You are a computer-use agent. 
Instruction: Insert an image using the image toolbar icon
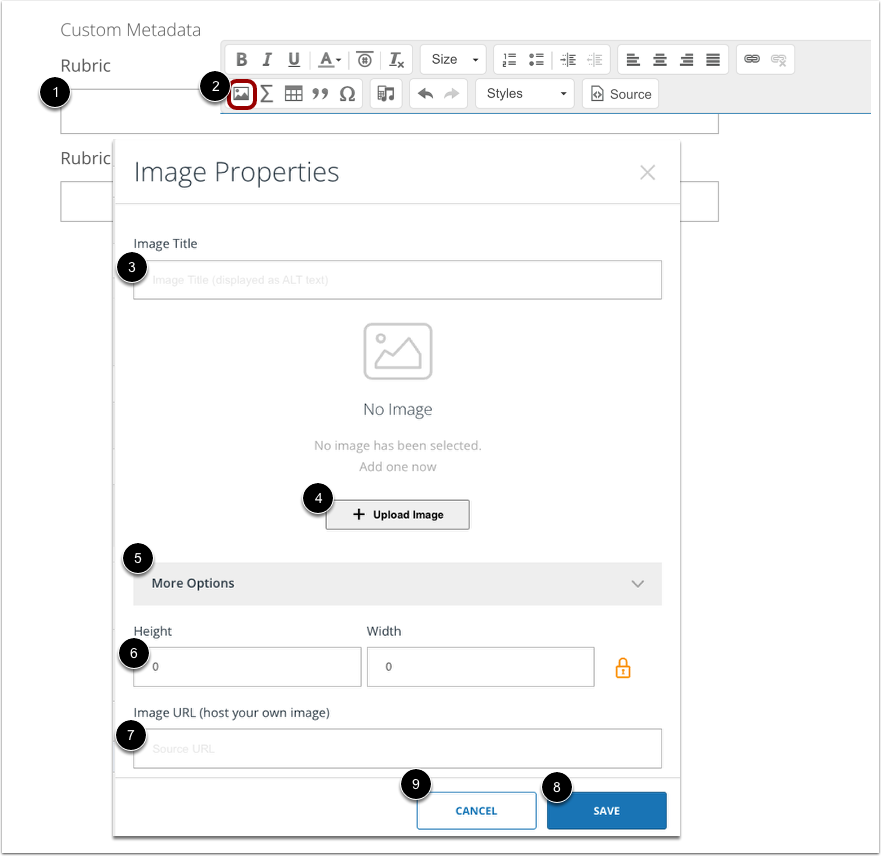(x=240, y=93)
